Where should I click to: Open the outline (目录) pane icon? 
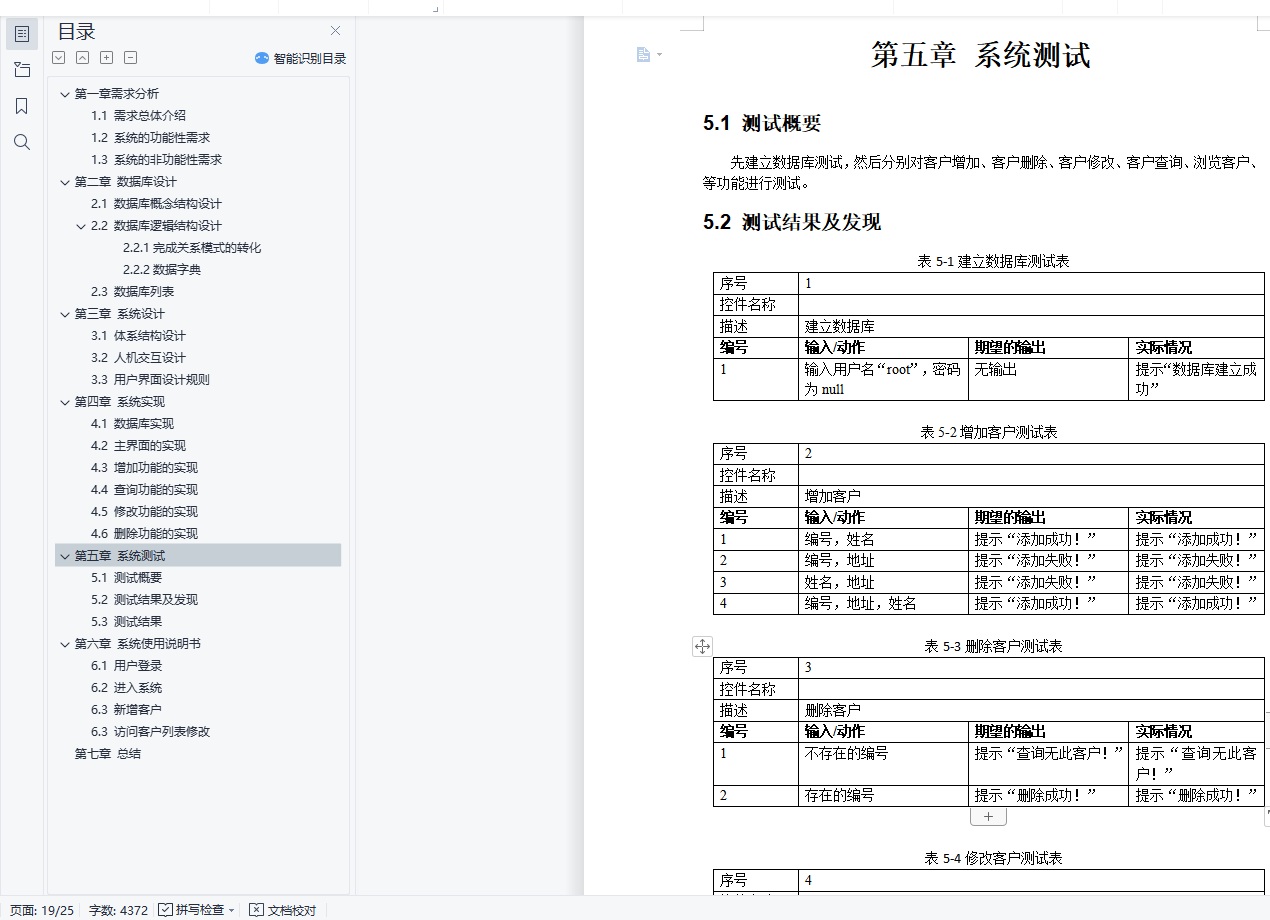pos(22,34)
